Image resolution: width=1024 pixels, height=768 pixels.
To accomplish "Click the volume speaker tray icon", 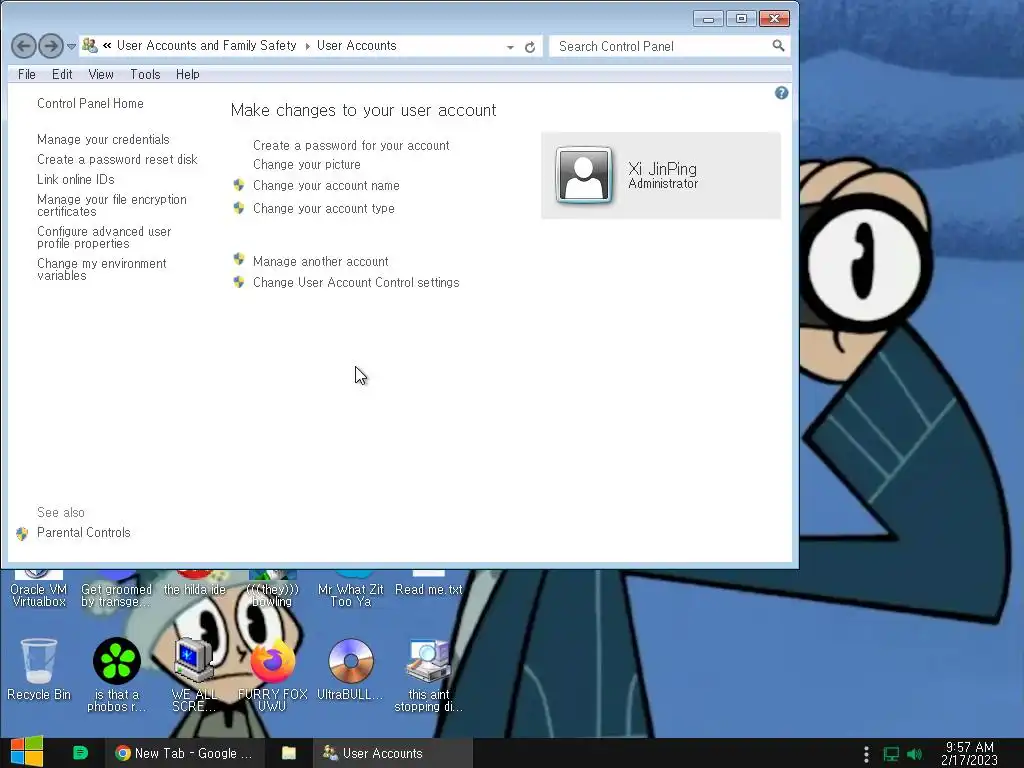I will 915,754.
